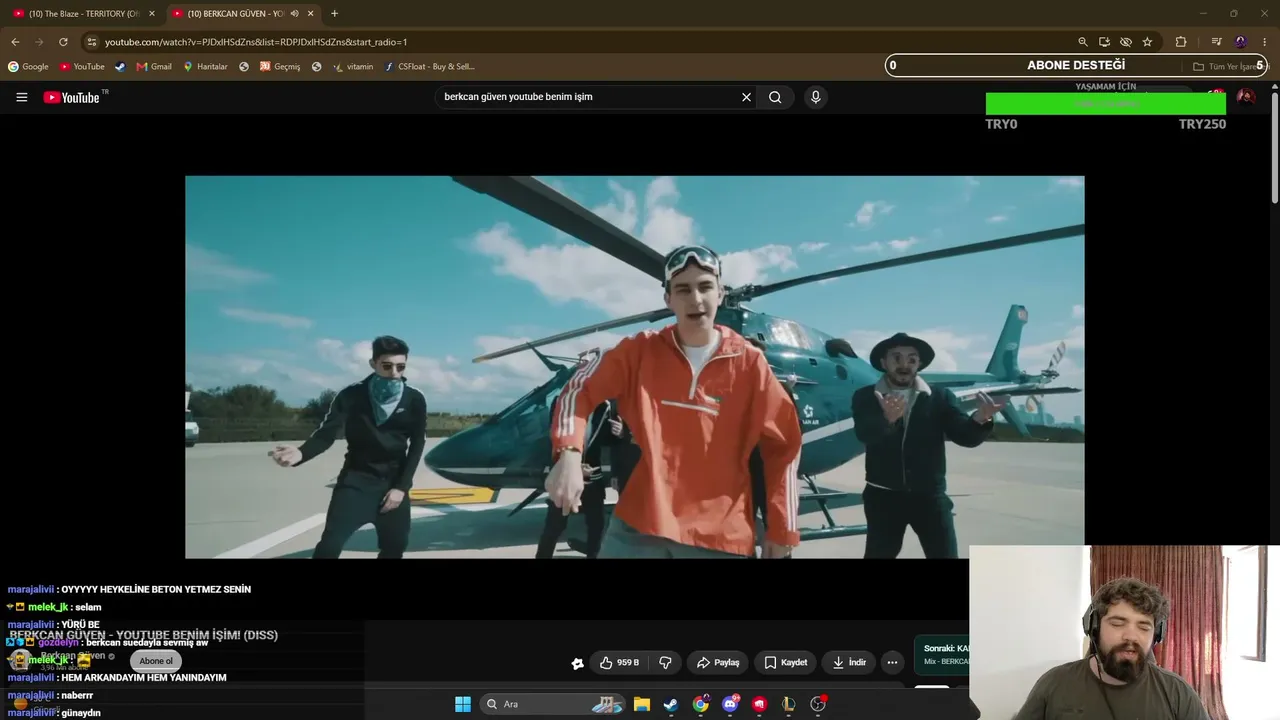Go to the YouTube home logo
The image size is (1280, 720).
[71, 97]
